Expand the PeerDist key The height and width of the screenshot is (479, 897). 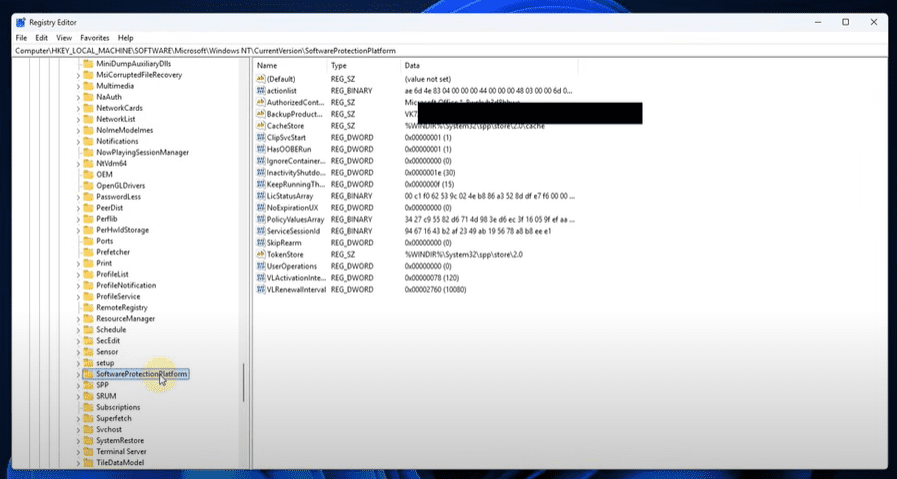pyautogui.click(x=78, y=208)
